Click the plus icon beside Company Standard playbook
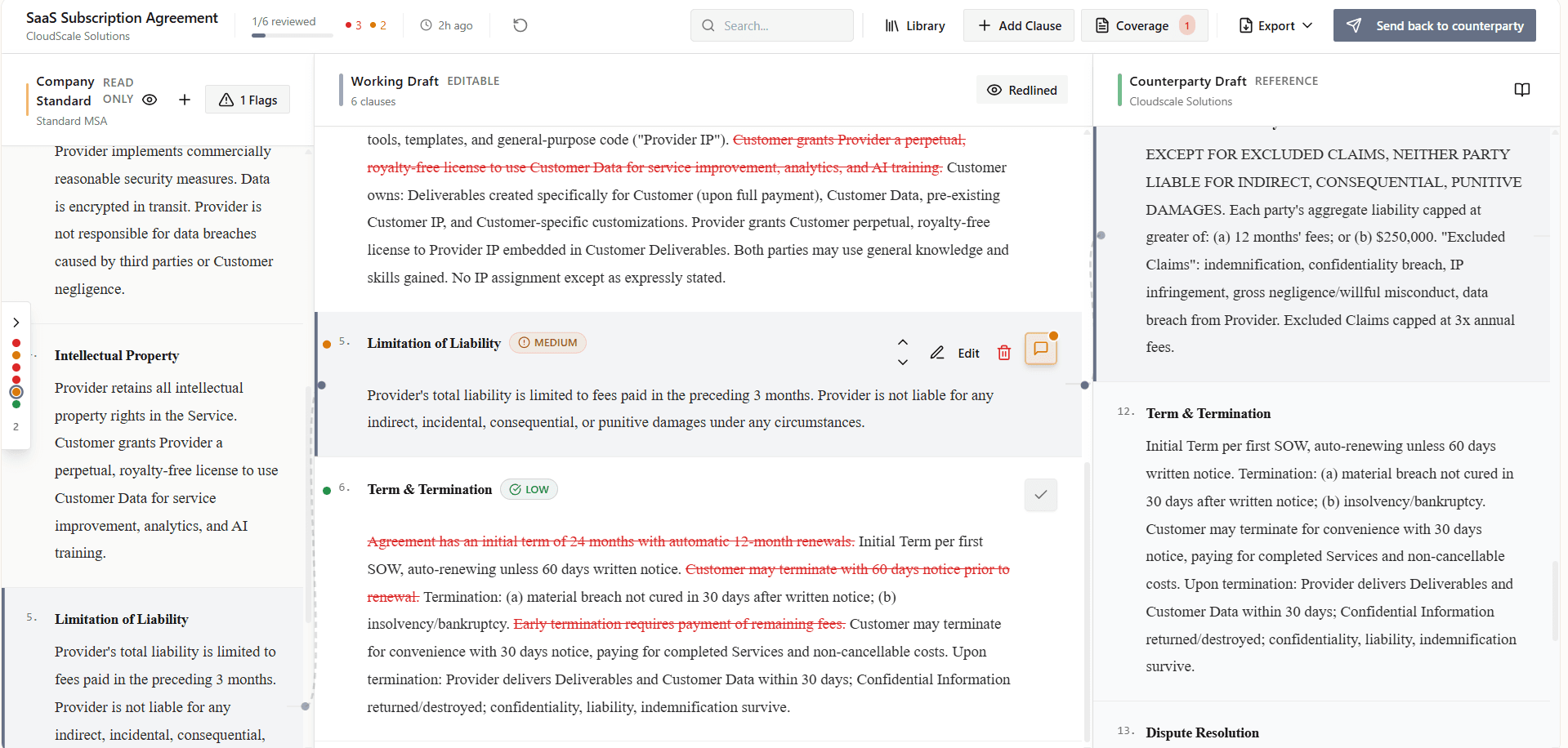Viewport: 1568px width, 748px height. pos(185,99)
